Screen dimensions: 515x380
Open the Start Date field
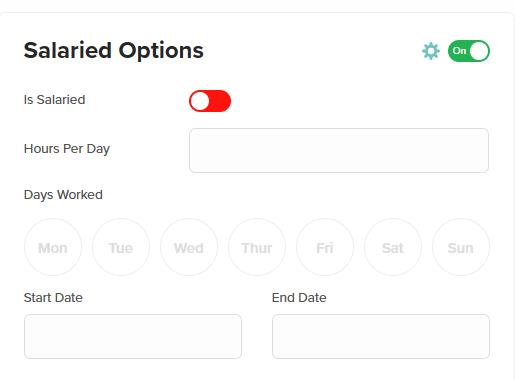(x=133, y=336)
